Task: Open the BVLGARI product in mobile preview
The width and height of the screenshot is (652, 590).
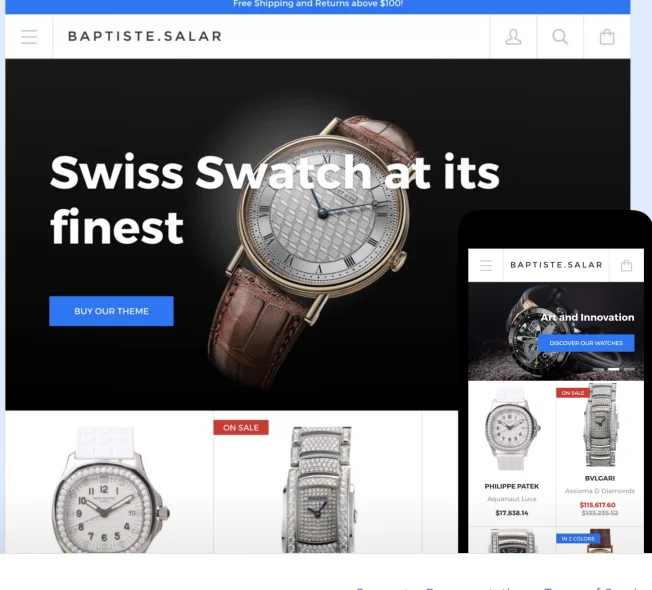Action: point(600,478)
